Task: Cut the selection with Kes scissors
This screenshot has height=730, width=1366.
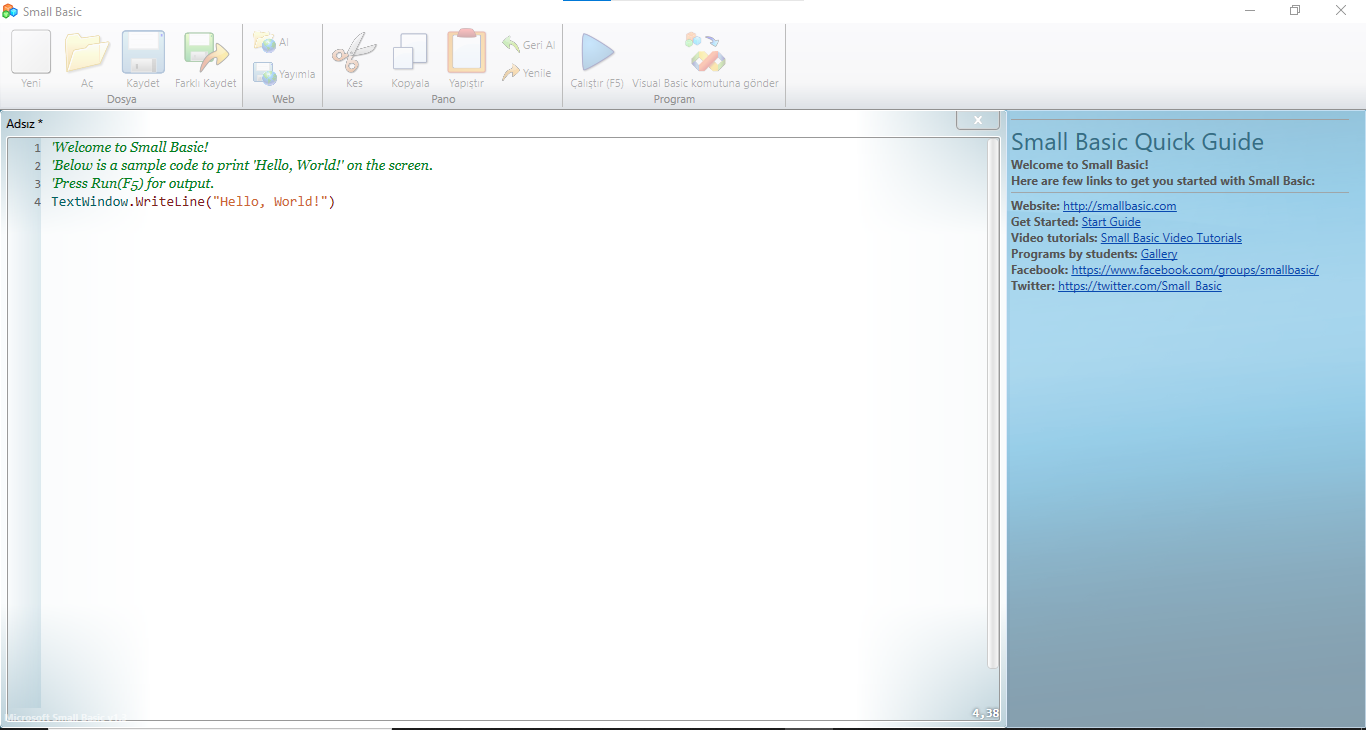Action: click(354, 60)
